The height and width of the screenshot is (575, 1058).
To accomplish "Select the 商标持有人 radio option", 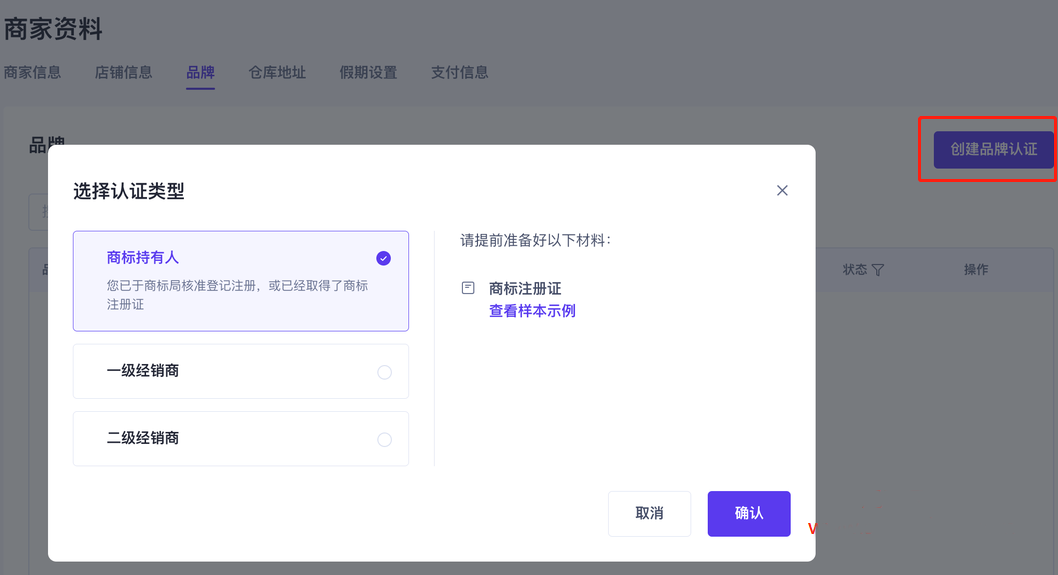I will [383, 258].
